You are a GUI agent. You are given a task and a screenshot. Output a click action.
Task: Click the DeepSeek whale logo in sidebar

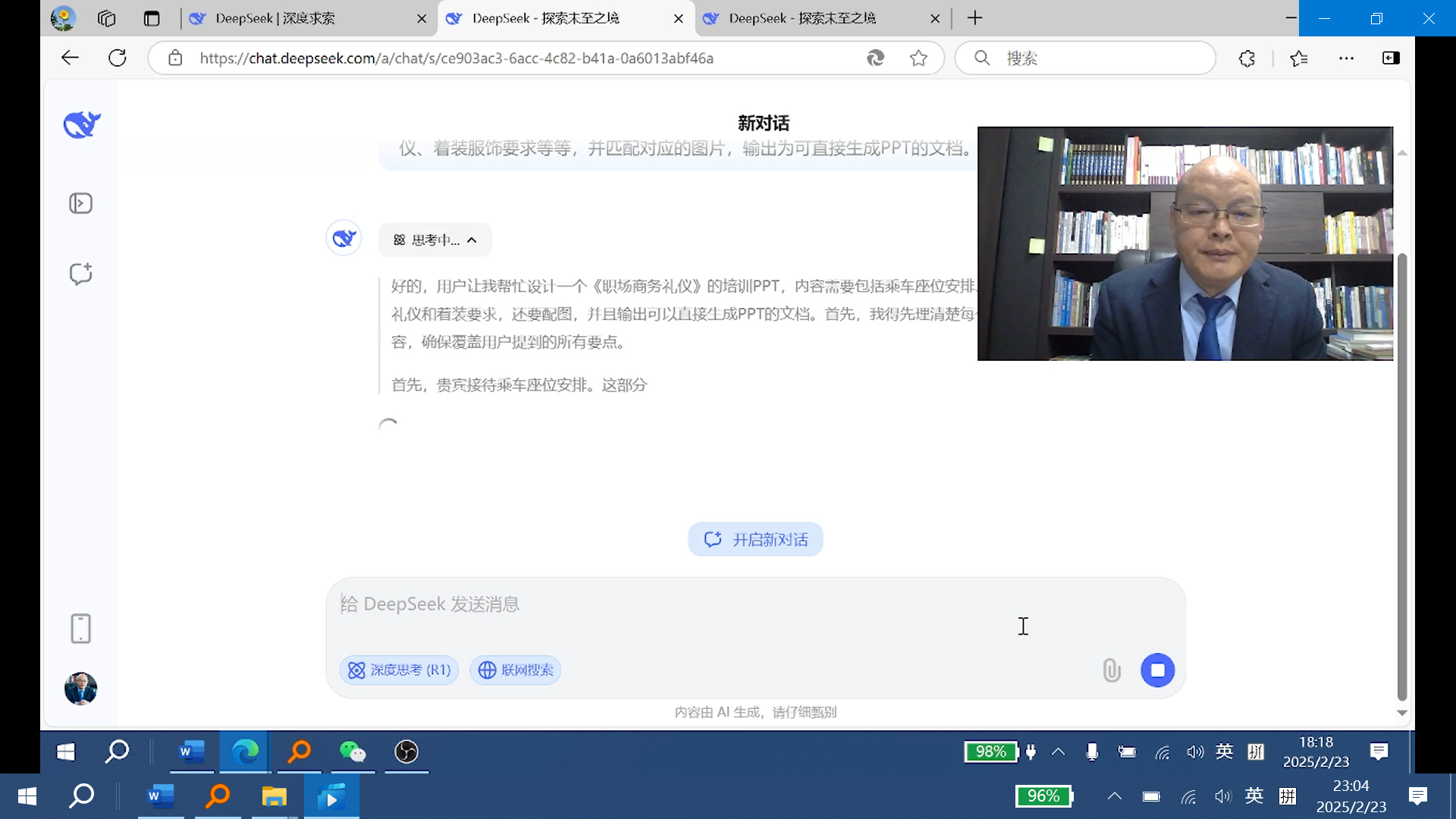pyautogui.click(x=82, y=124)
